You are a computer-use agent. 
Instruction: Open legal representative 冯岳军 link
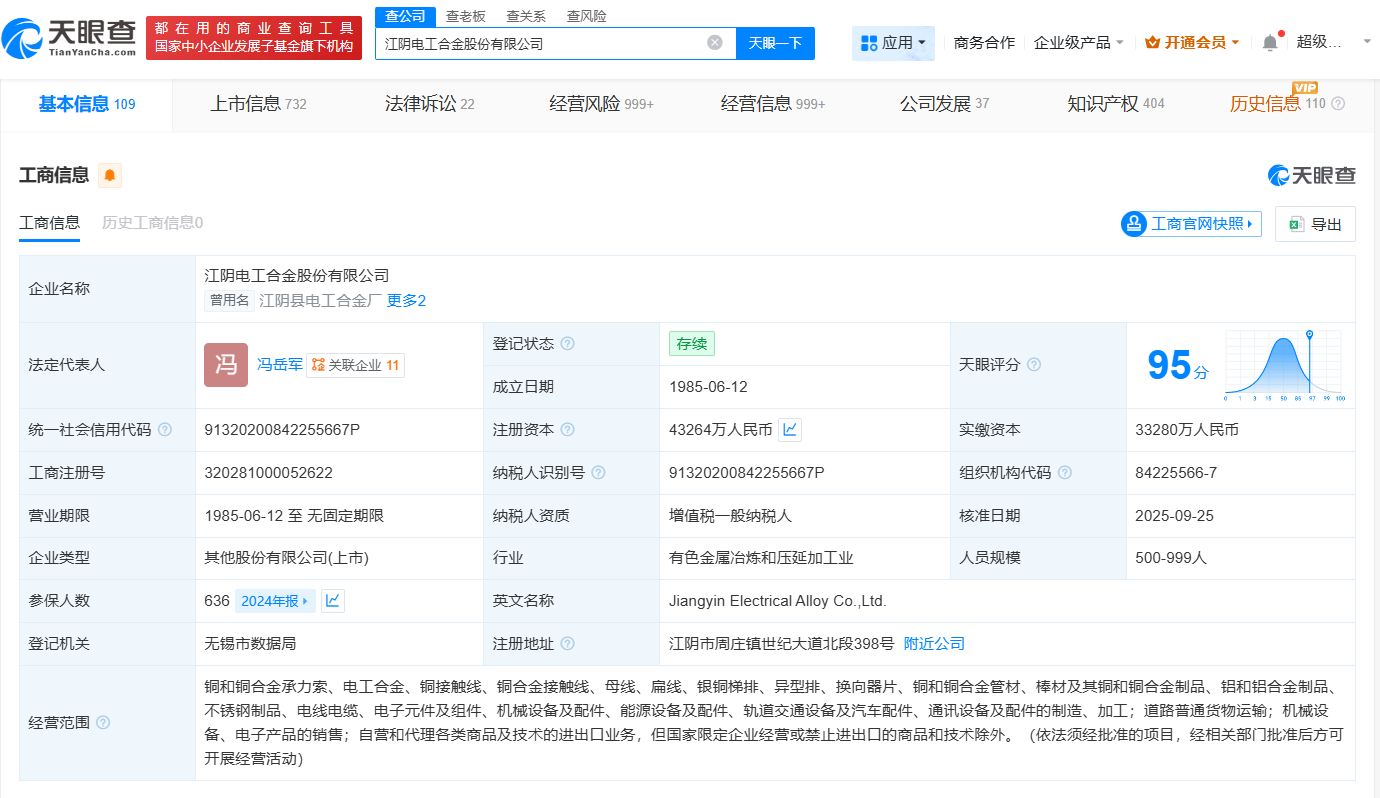pyautogui.click(x=279, y=365)
